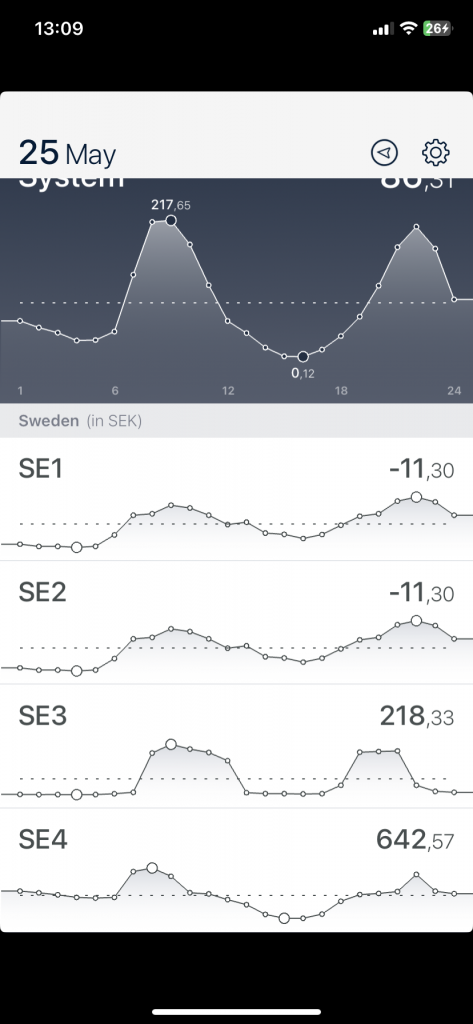Open the SE2 price area row
The width and height of the screenshot is (473, 1024).
coord(236,622)
